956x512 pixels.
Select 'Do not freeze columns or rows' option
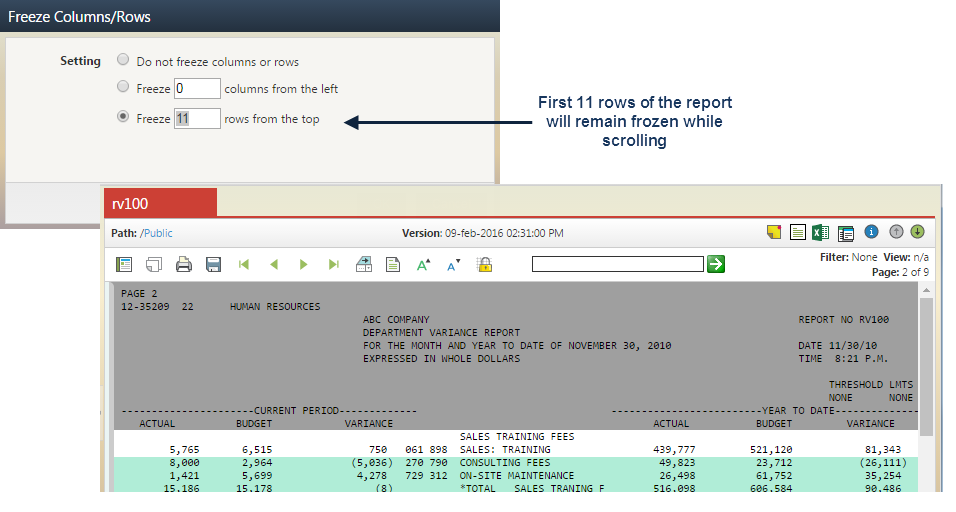[123, 60]
